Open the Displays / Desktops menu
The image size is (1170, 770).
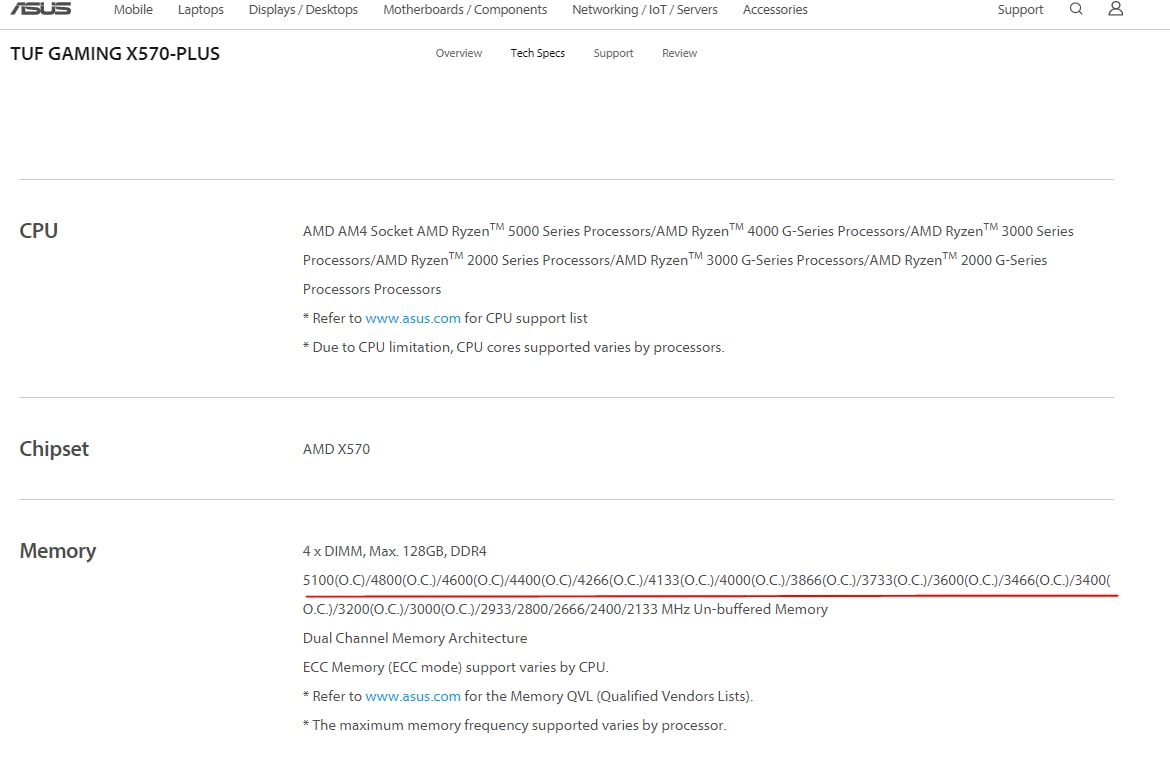303,10
